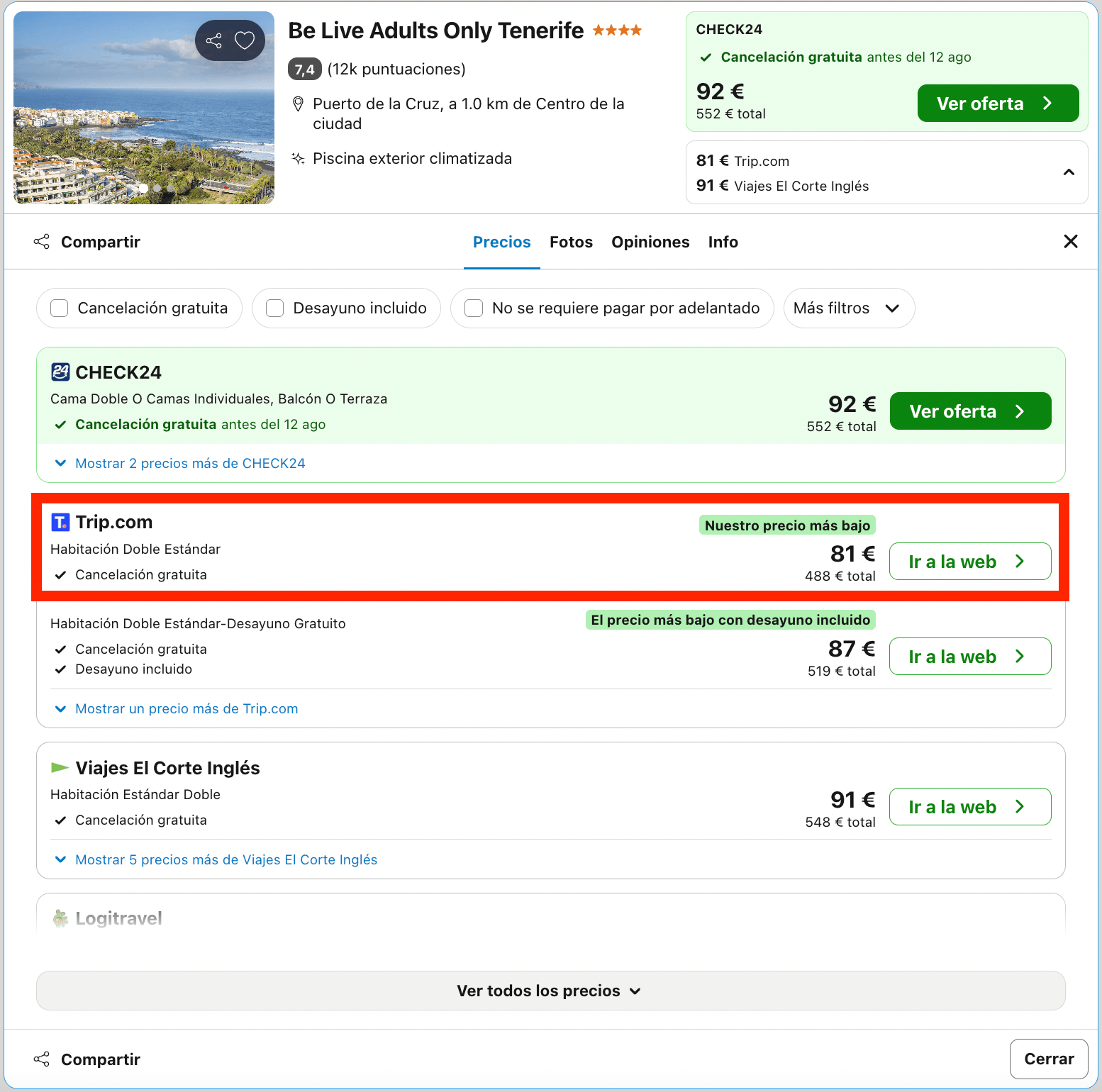The width and height of the screenshot is (1102, 1092).
Task: Collapse the Trip.com and Corte Inglés price summary
Action: click(x=1069, y=172)
